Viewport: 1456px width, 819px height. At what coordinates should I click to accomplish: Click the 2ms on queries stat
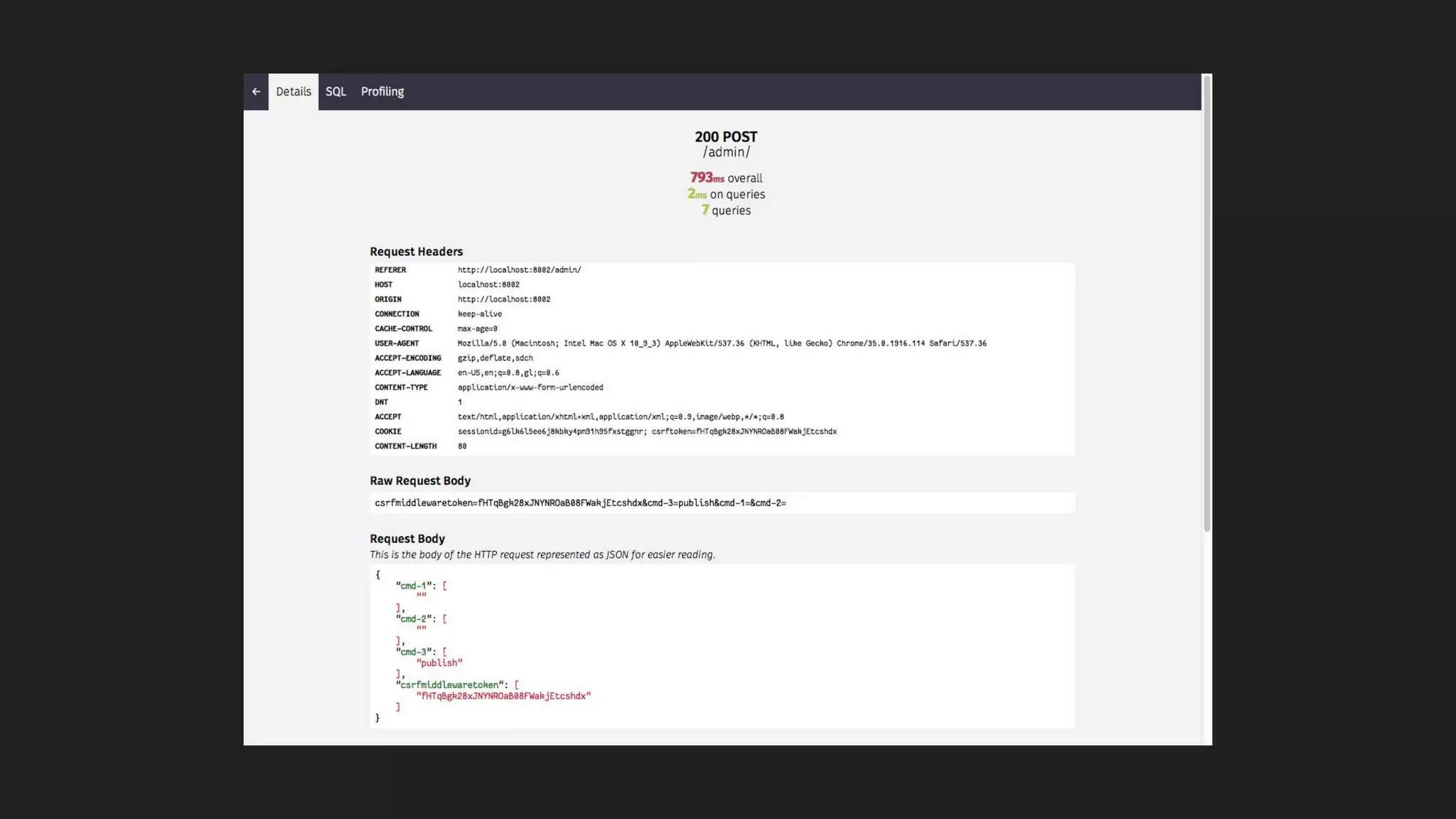726,194
